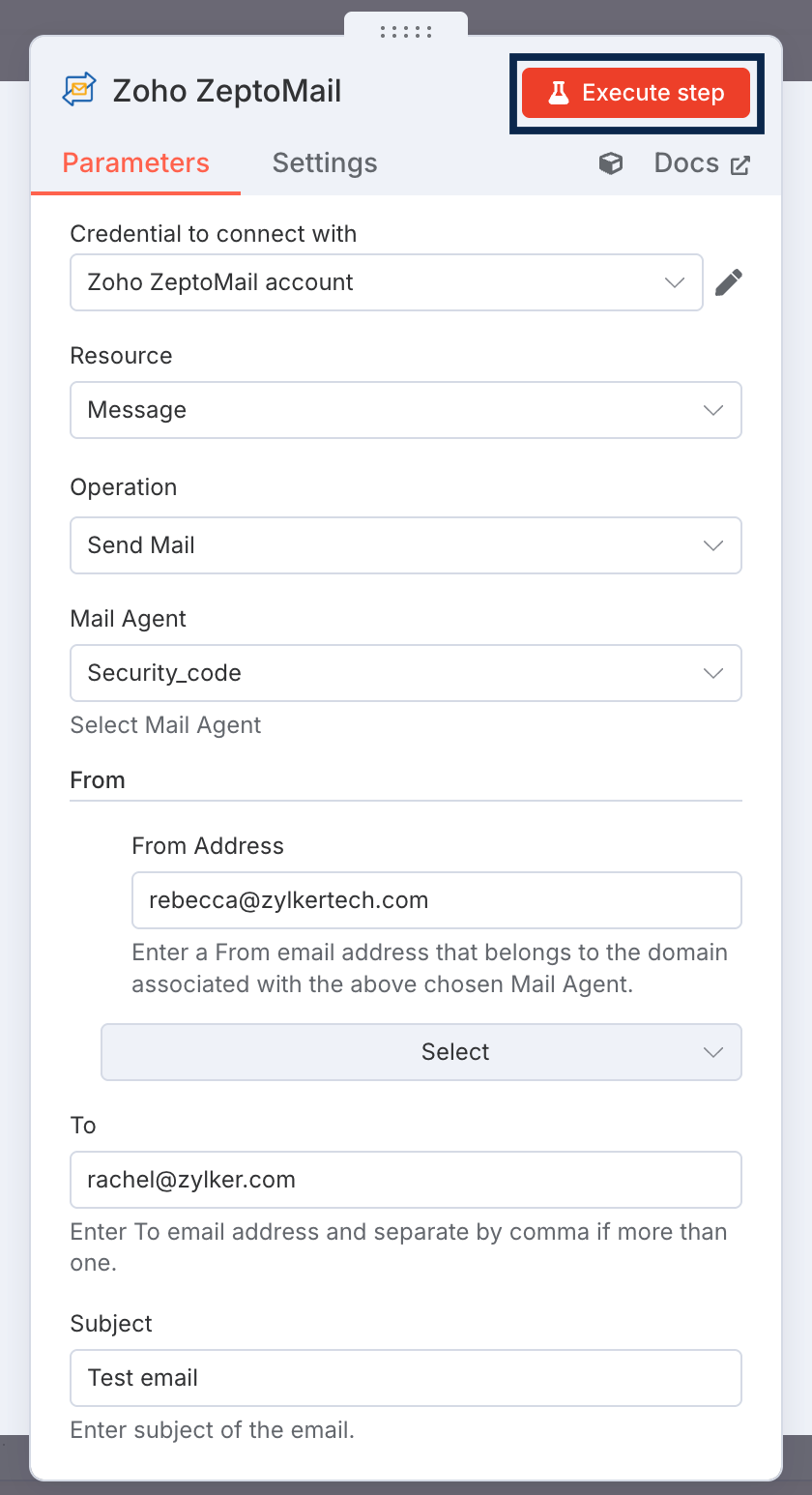Screen dimensions: 812x1495
Task: Expand the Resource dropdown showing Message
Action: tap(405, 410)
